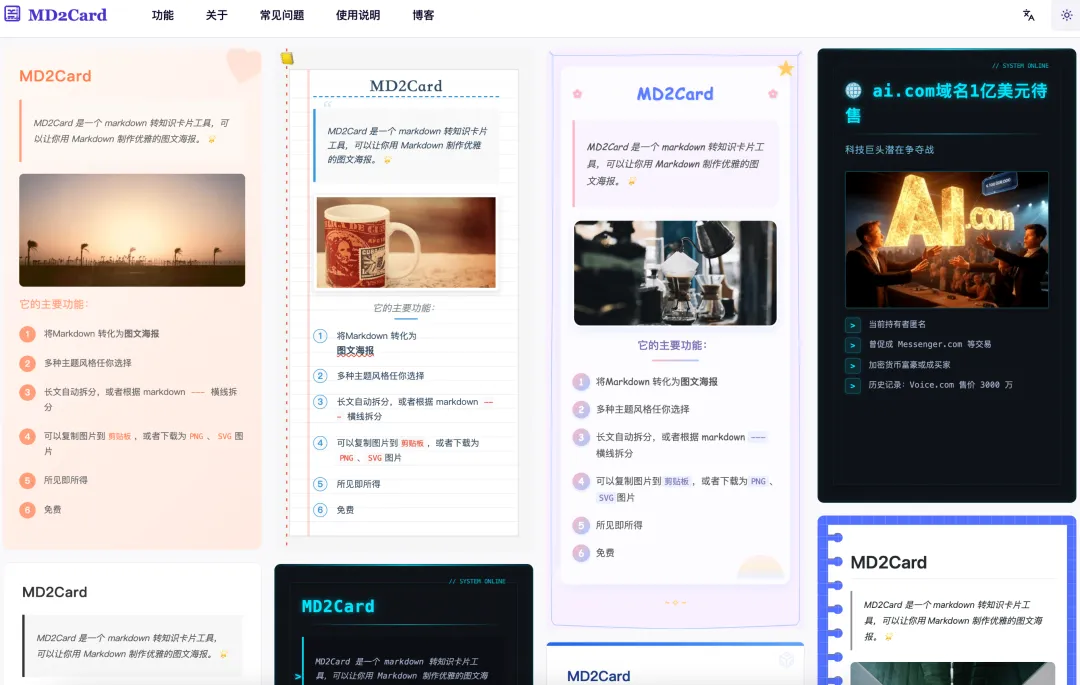Click the notebook card MD2Card heading
The width and height of the screenshot is (1080, 685).
[x=406, y=85]
